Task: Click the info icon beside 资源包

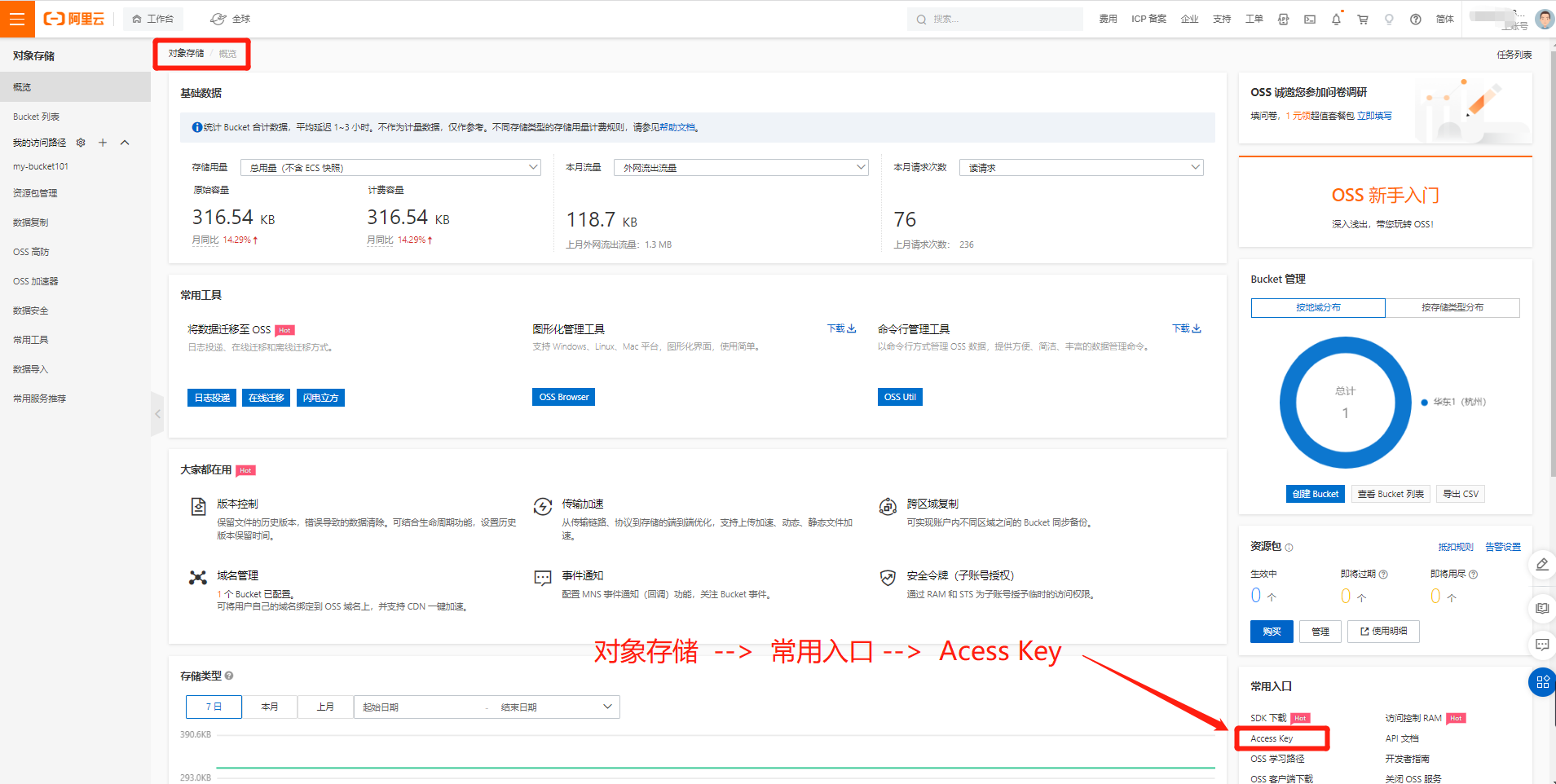Action: pos(1289,548)
